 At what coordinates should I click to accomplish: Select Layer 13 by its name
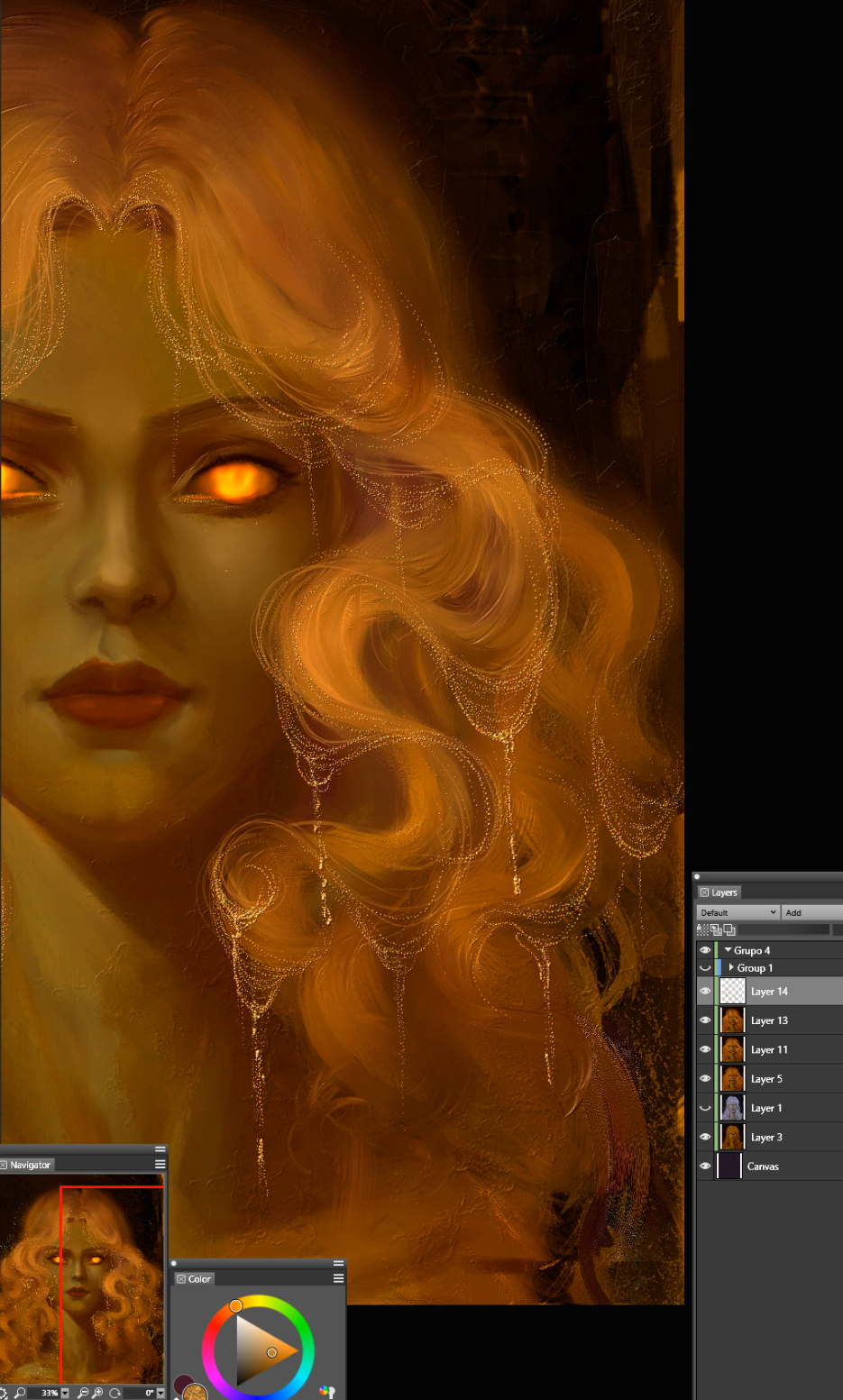769,1020
